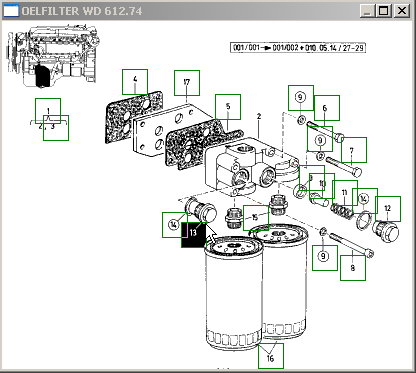Select circled 14 callout next to part 12
Image resolution: width=416 pixels, height=373 pixels.
tap(365, 201)
